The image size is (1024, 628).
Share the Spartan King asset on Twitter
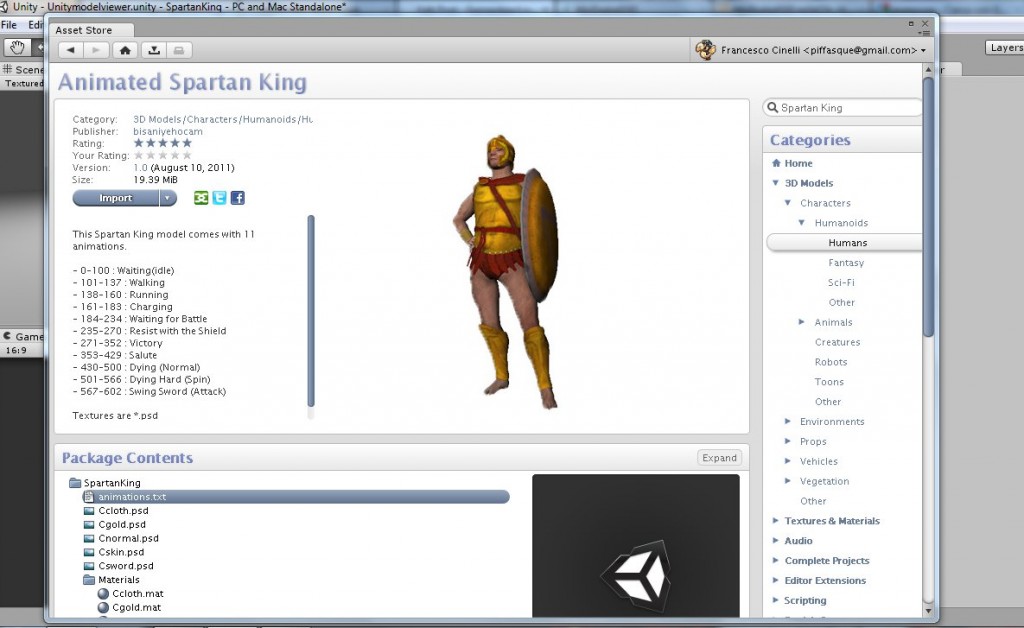point(220,197)
